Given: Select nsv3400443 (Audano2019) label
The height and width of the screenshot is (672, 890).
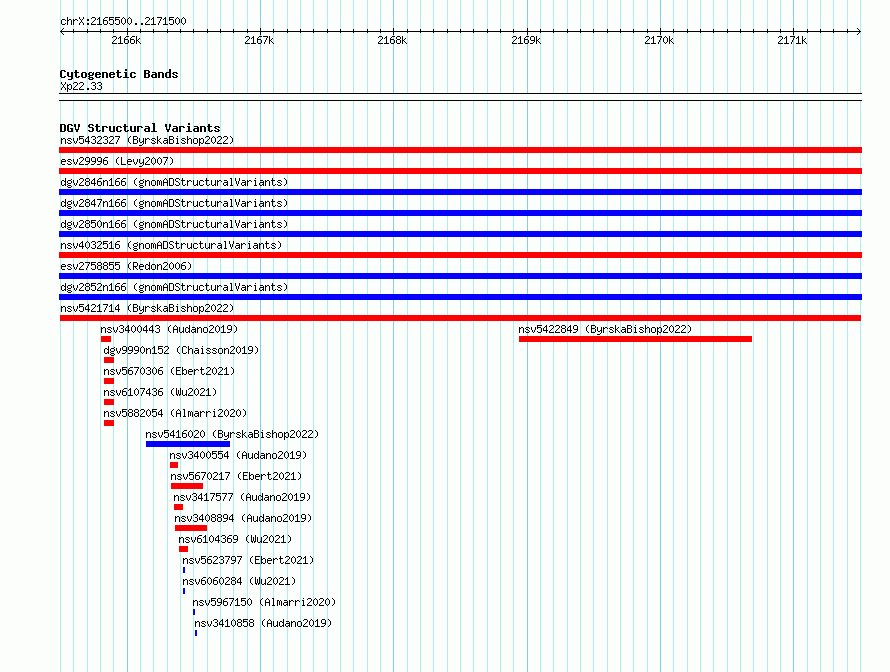Looking at the screenshot, I should pos(169,329).
